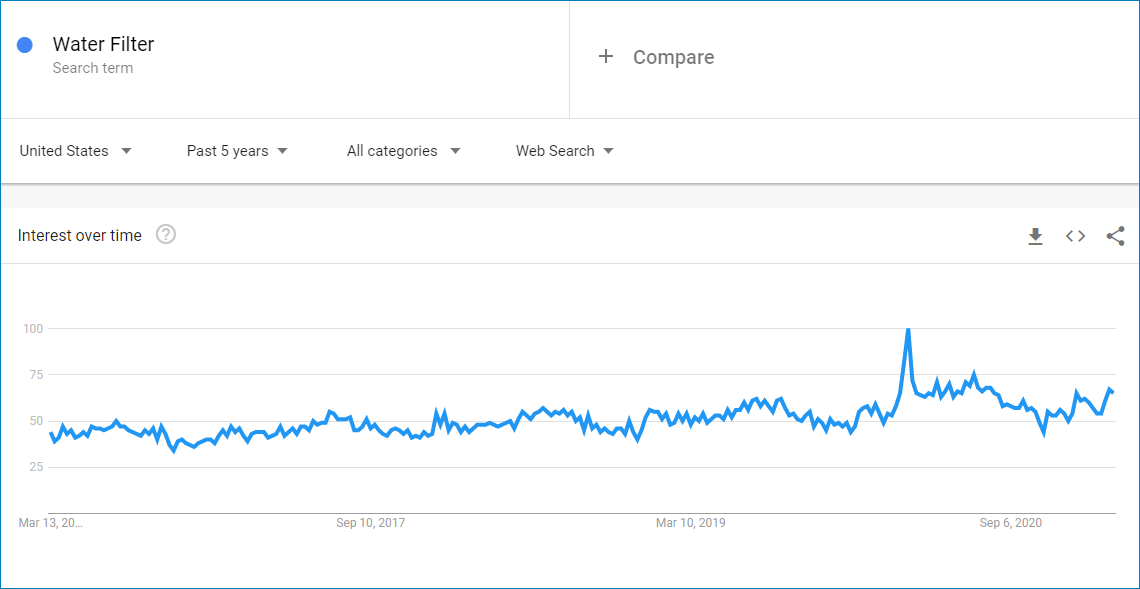Change the Past 5 years time range
This screenshot has height=589, width=1140.
click(227, 150)
